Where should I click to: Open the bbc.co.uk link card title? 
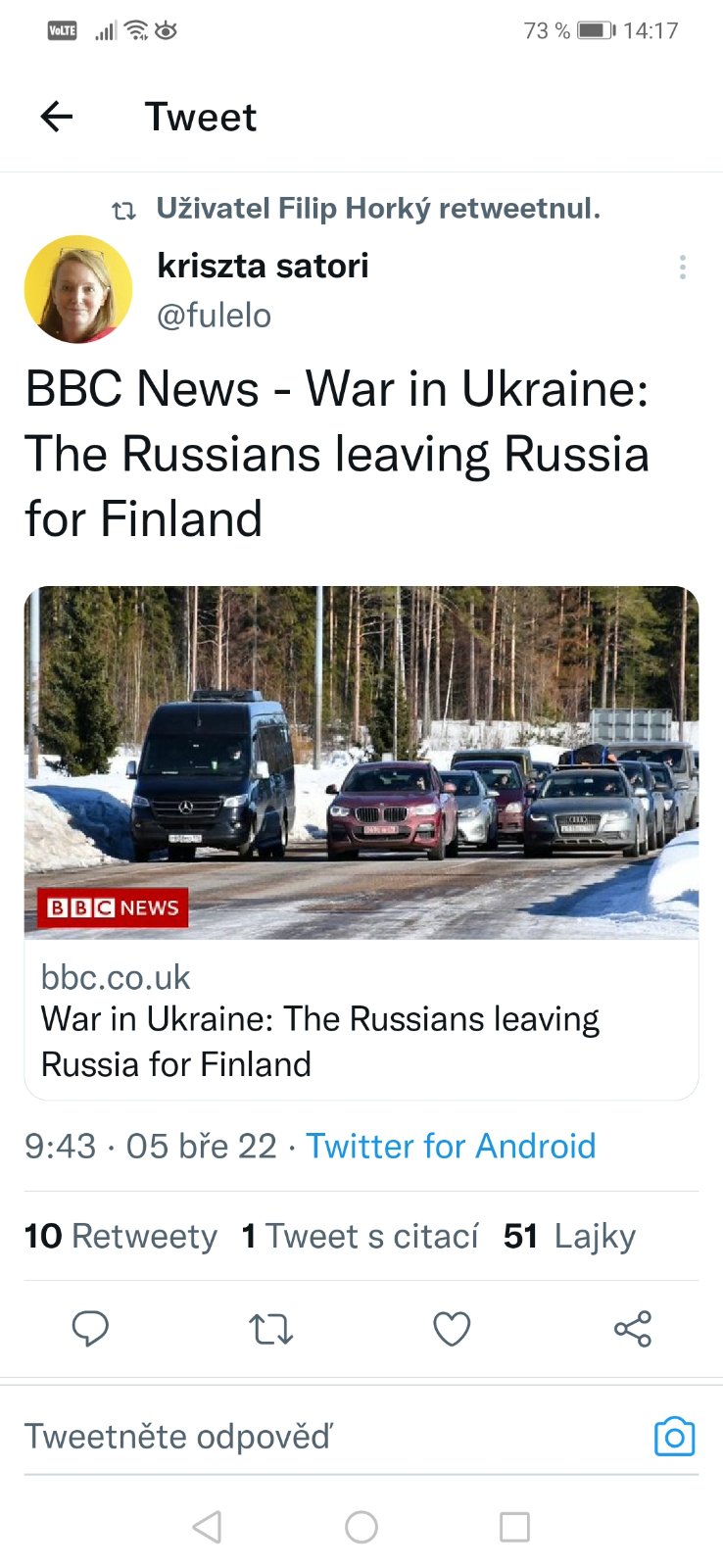coord(319,1041)
